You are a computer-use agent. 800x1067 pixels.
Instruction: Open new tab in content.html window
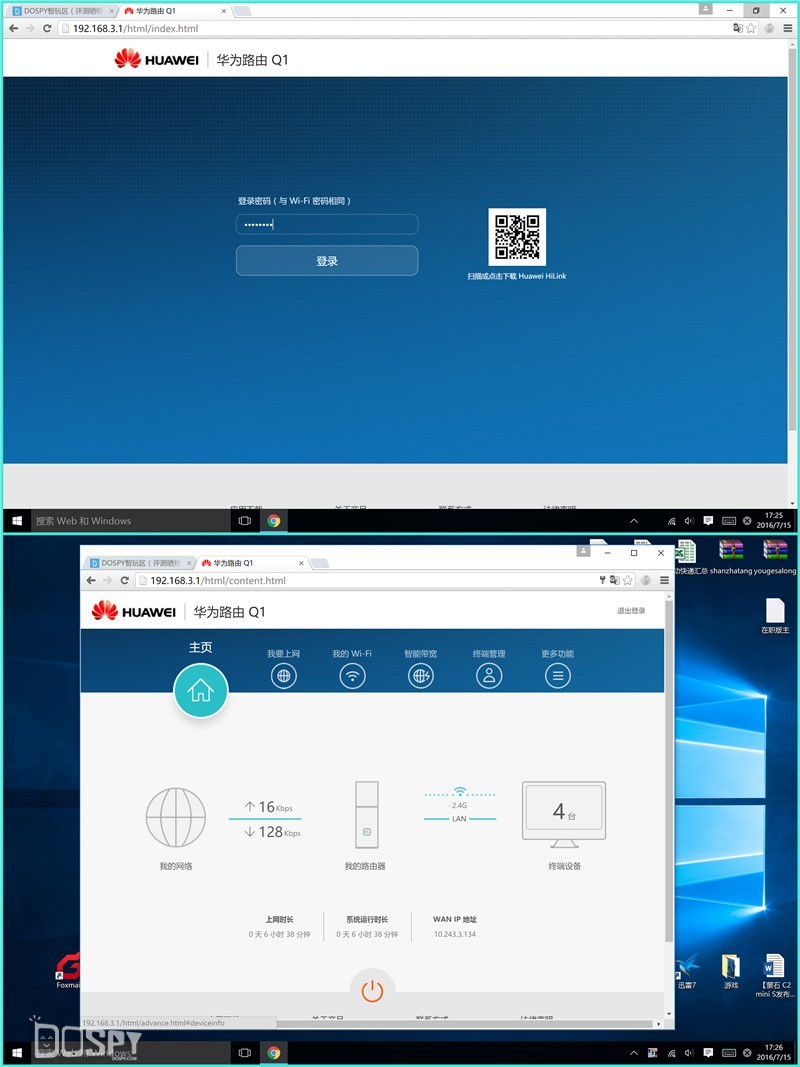pos(320,563)
